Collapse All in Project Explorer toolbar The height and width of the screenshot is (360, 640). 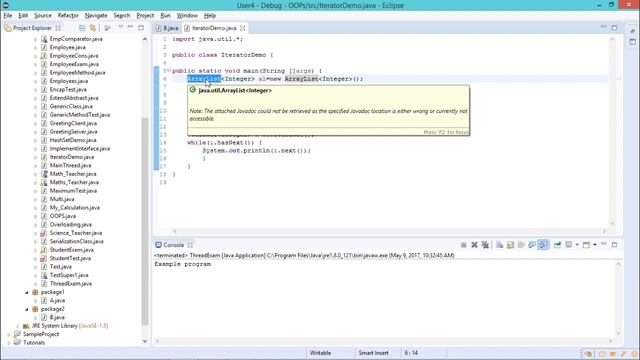[82, 28]
